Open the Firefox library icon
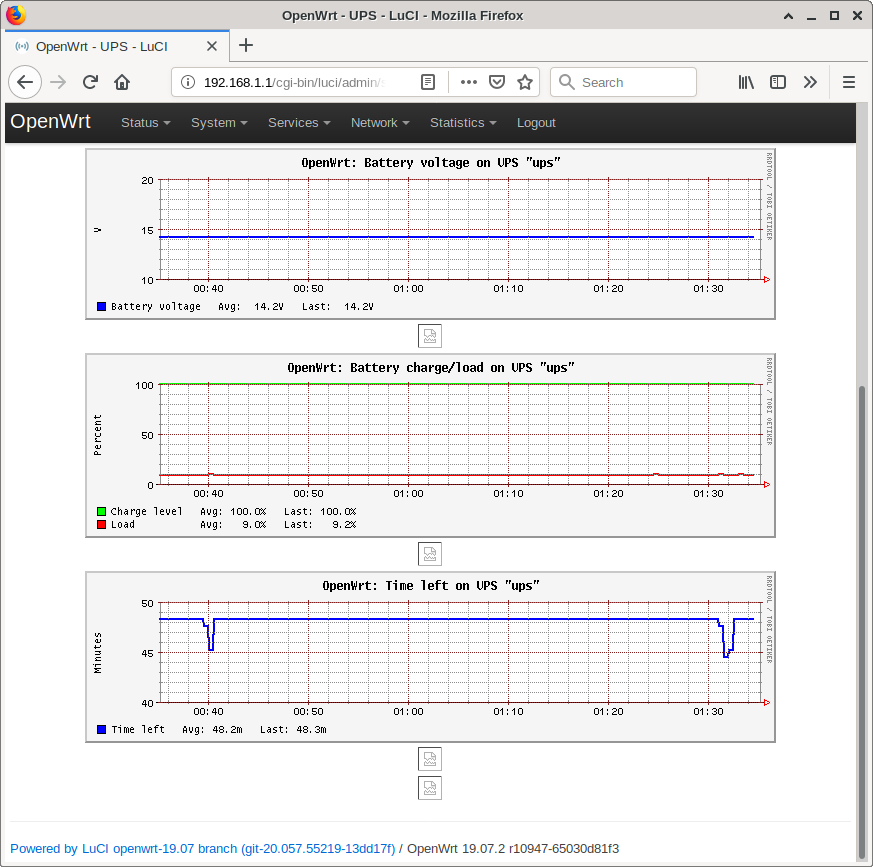Image resolution: width=873 pixels, height=867 pixels. pyautogui.click(x=745, y=82)
